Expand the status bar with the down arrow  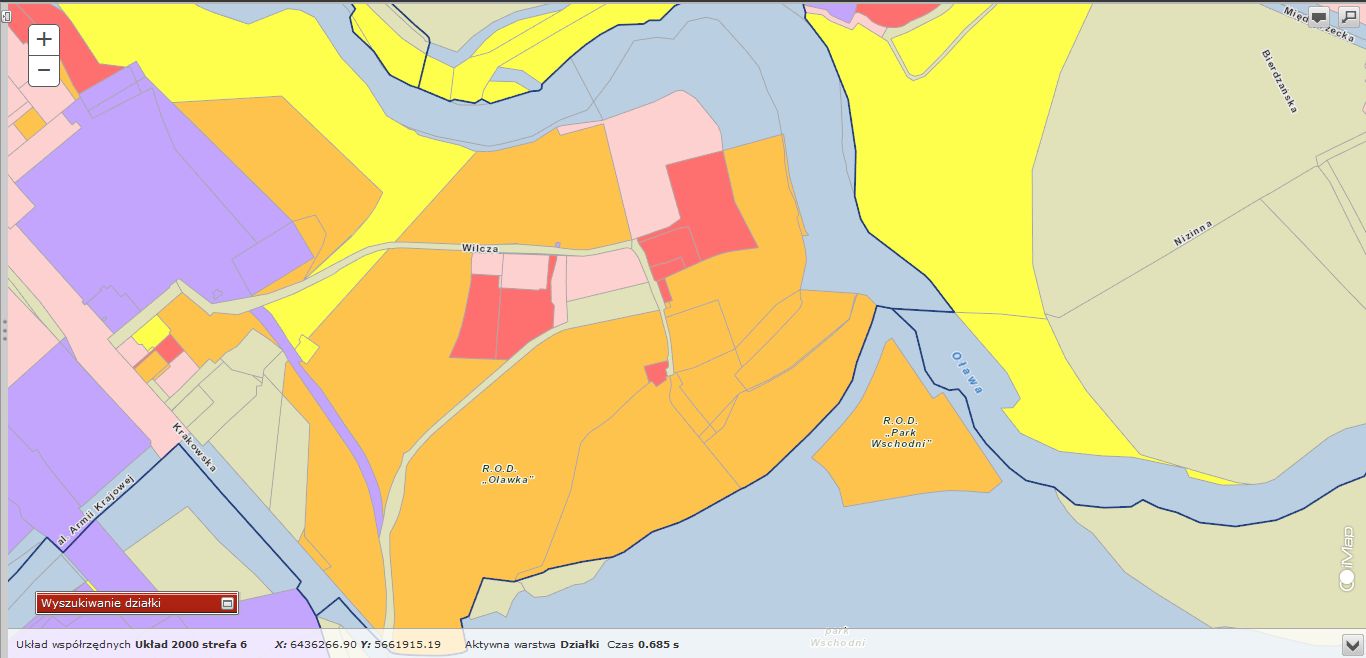click(x=1352, y=644)
